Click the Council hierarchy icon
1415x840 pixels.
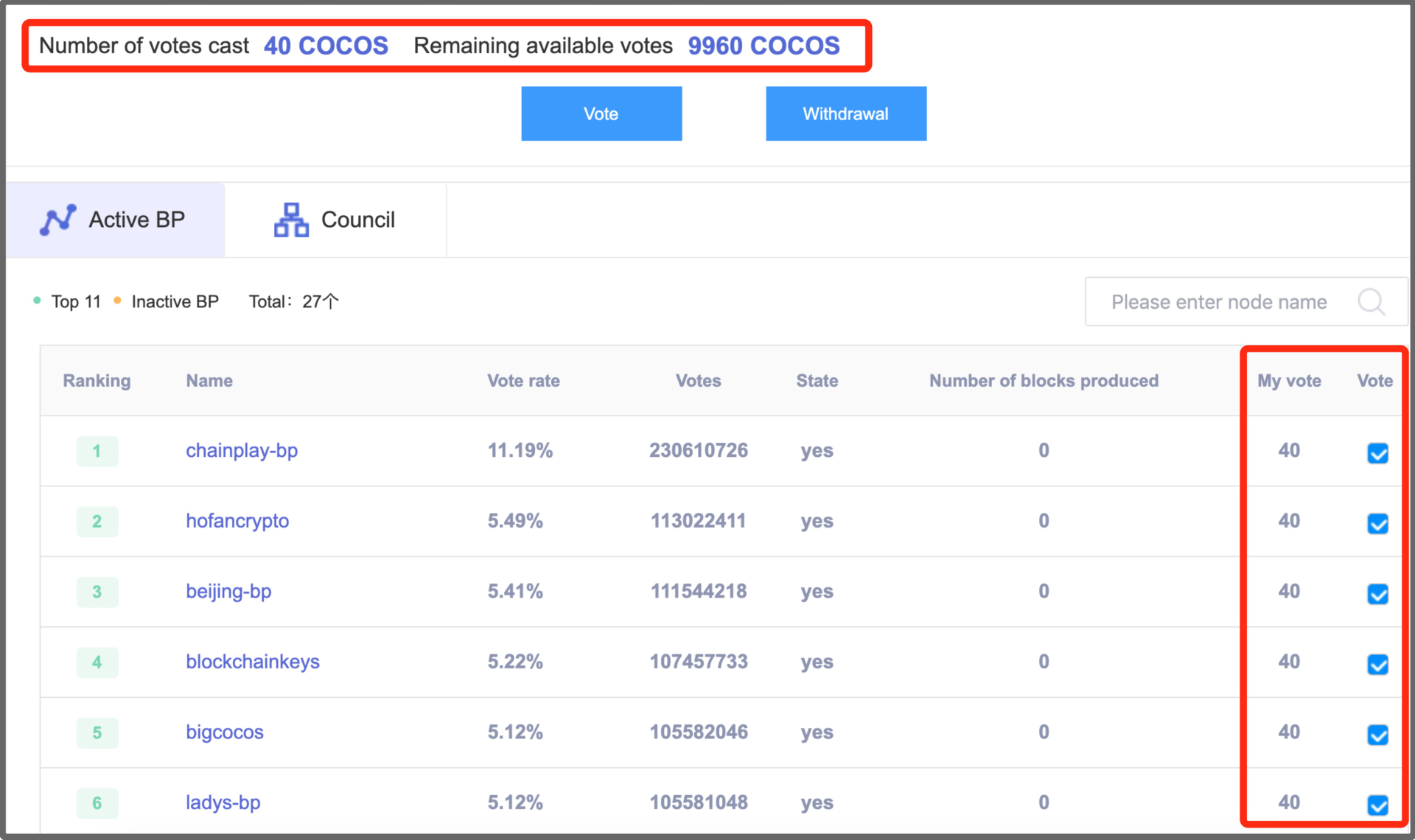click(x=291, y=220)
